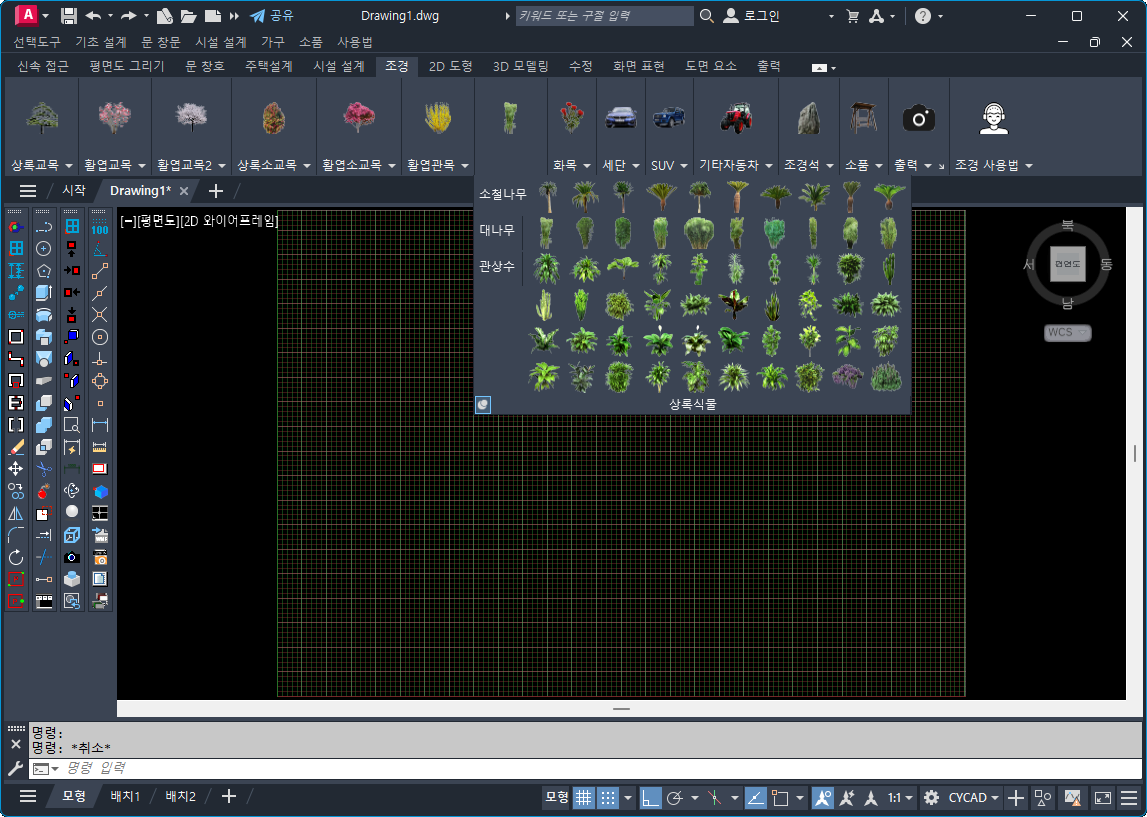
Task: Toggle snap mode dotted grid button
Action: [x=608, y=797]
